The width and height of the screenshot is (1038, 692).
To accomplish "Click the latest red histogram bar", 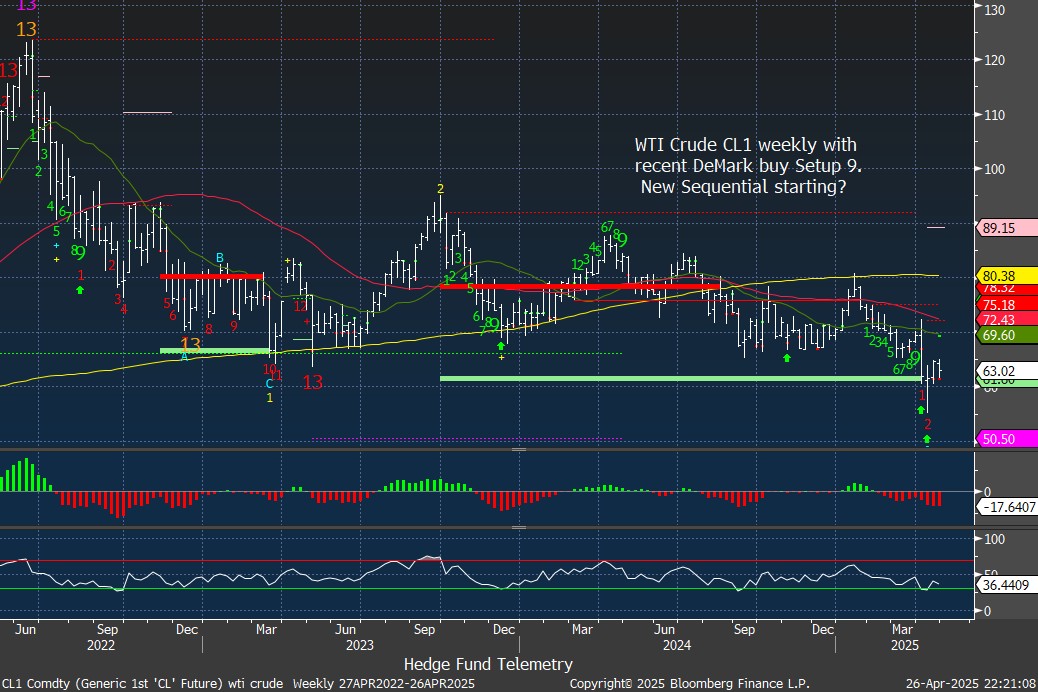I will pyautogui.click(x=939, y=499).
